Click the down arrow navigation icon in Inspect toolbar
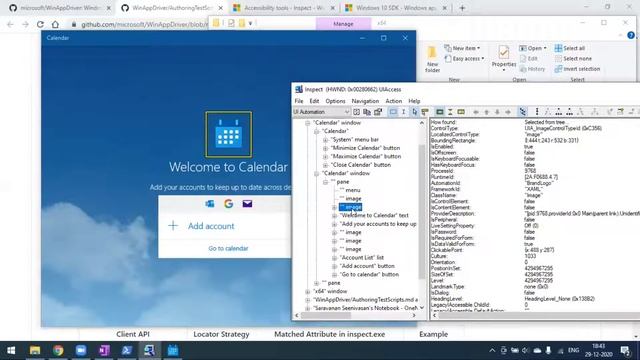Viewport: 640px width, 360px height. point(497,112)
